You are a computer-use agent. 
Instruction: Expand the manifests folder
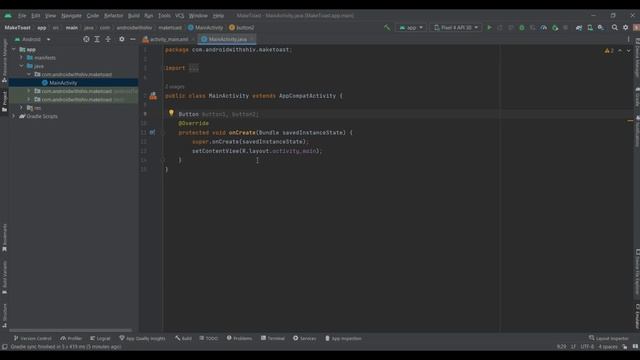[21, 58]
